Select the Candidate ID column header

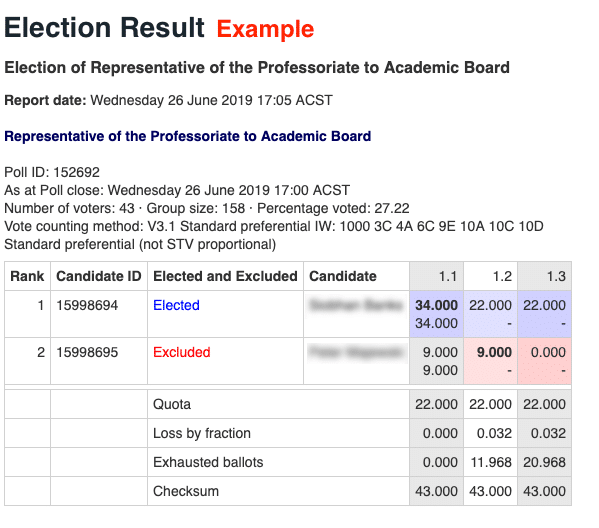pyautogui.click(x=99, y=276)
